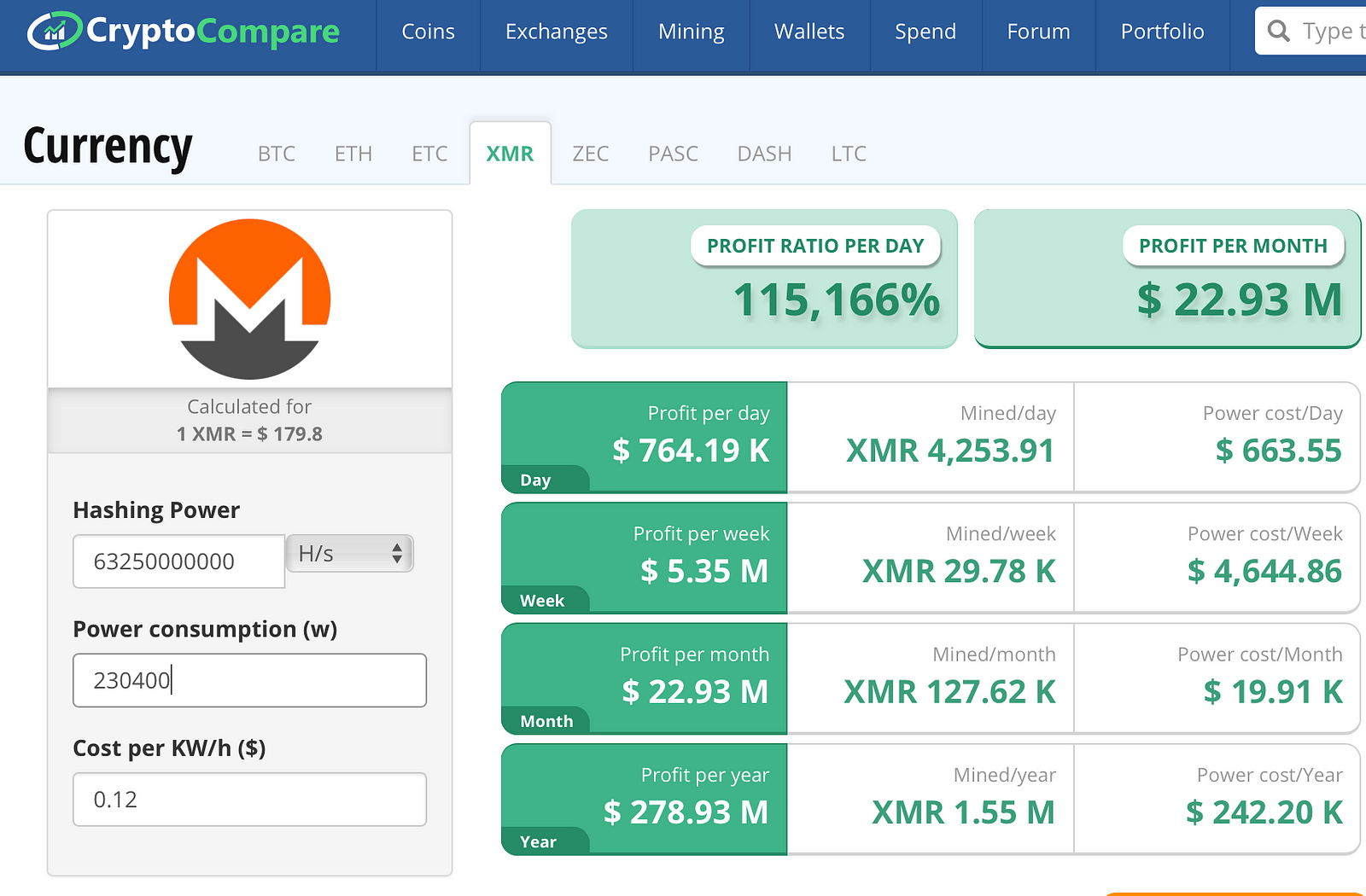Click the Mined/day XMR 4,253.91 value
The image size is (1366, 896).
click(950, 451)
